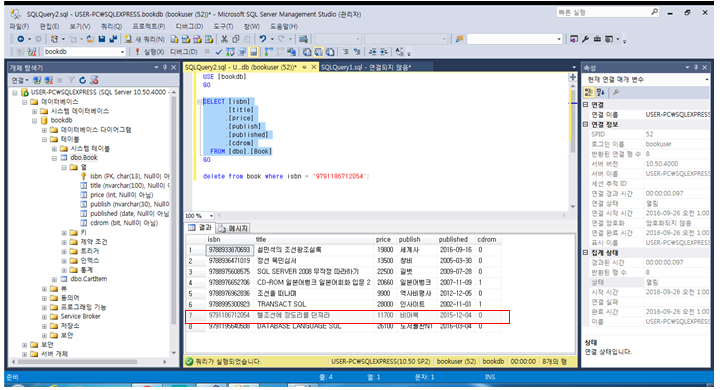Open the 도구(T) menu
Viewport: 720px width, 390px height.
[x=223, y=26]
